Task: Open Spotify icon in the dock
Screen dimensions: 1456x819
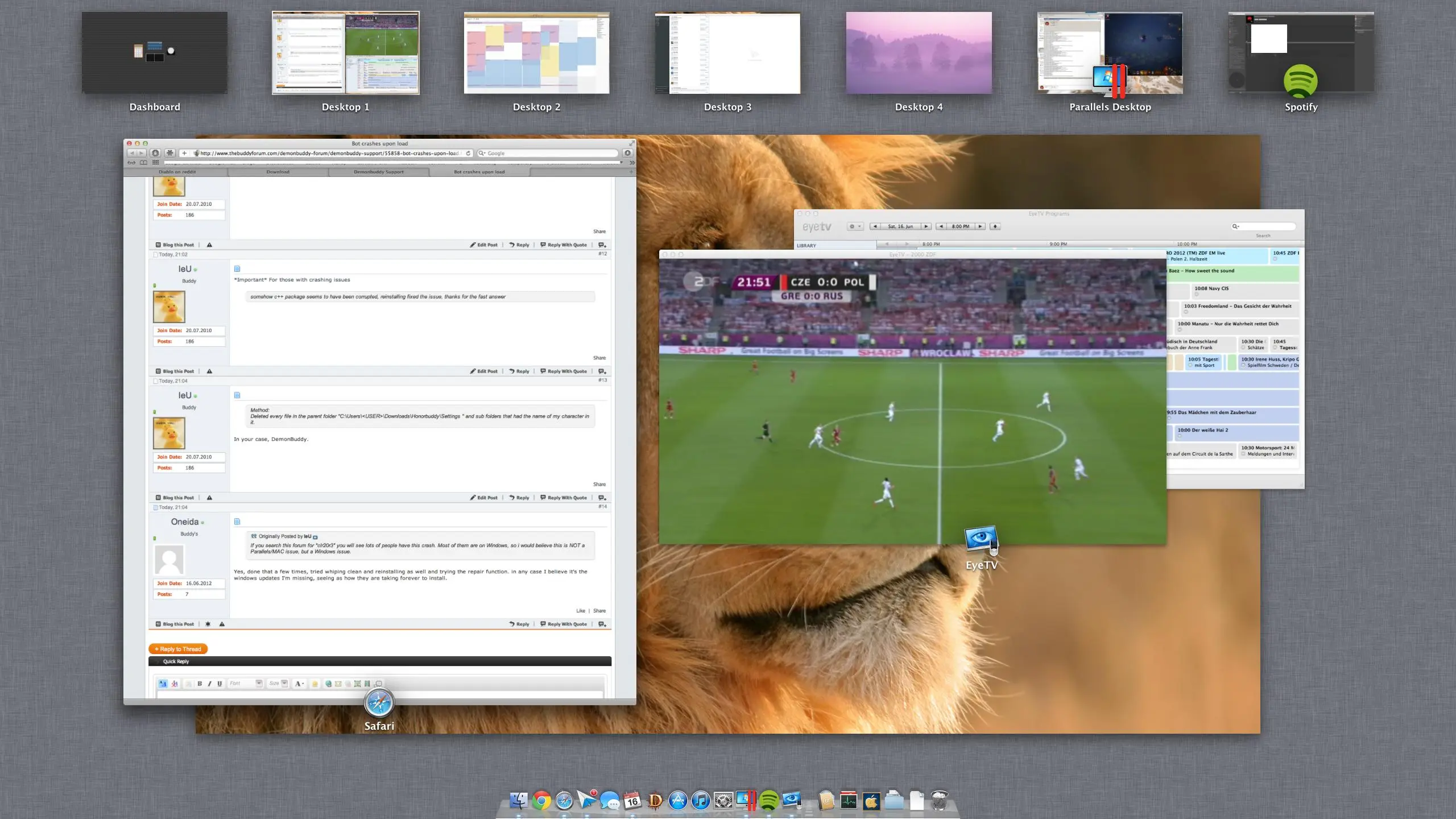Action: (769, 801)
